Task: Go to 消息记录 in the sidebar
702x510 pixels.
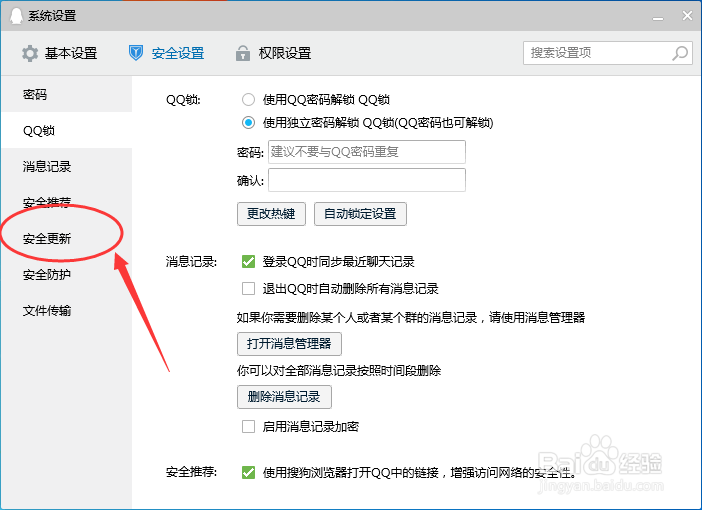Action: pyautogui.click(x=66, y=166)
